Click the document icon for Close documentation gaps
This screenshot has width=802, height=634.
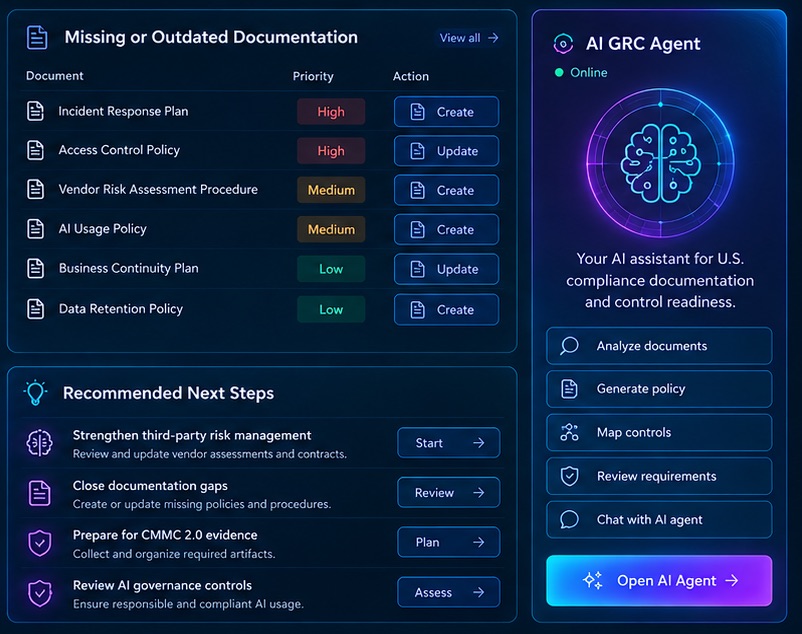39,493
